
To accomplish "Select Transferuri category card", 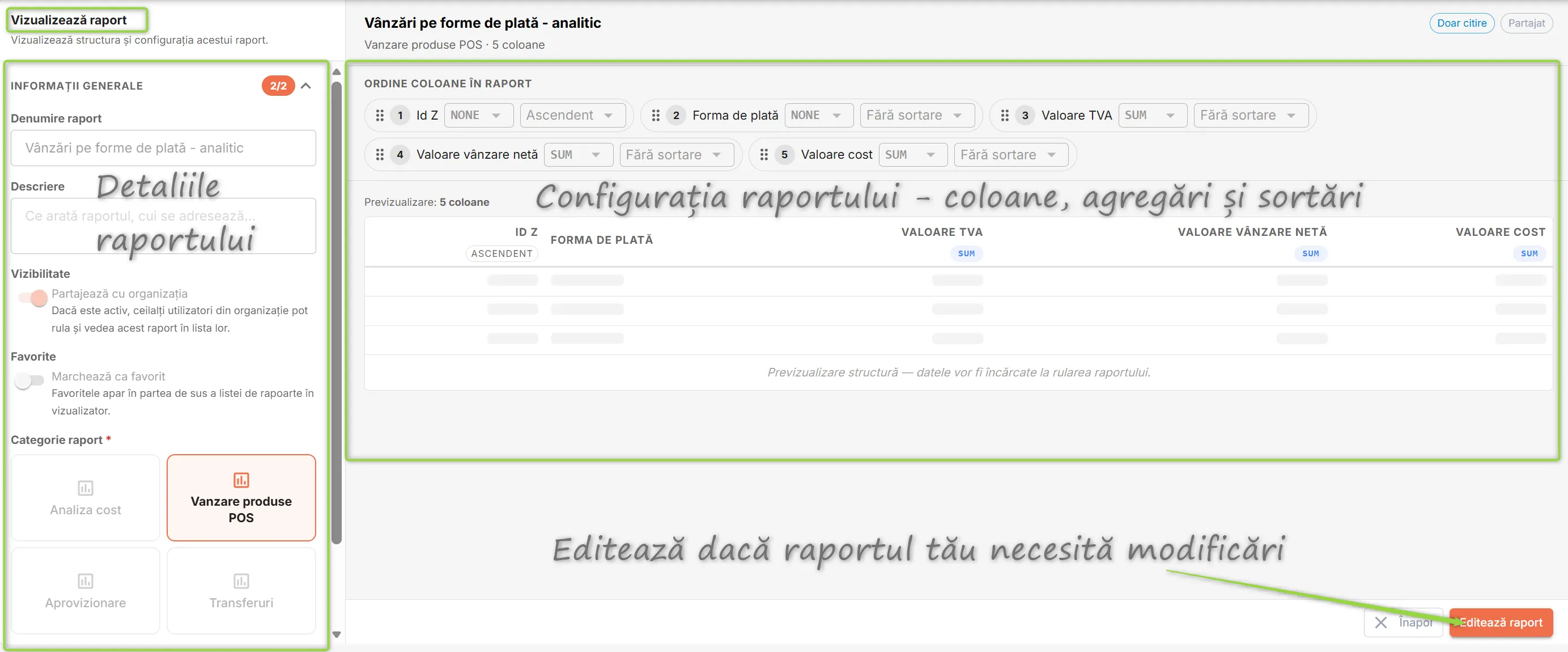I will pos(241,591).
